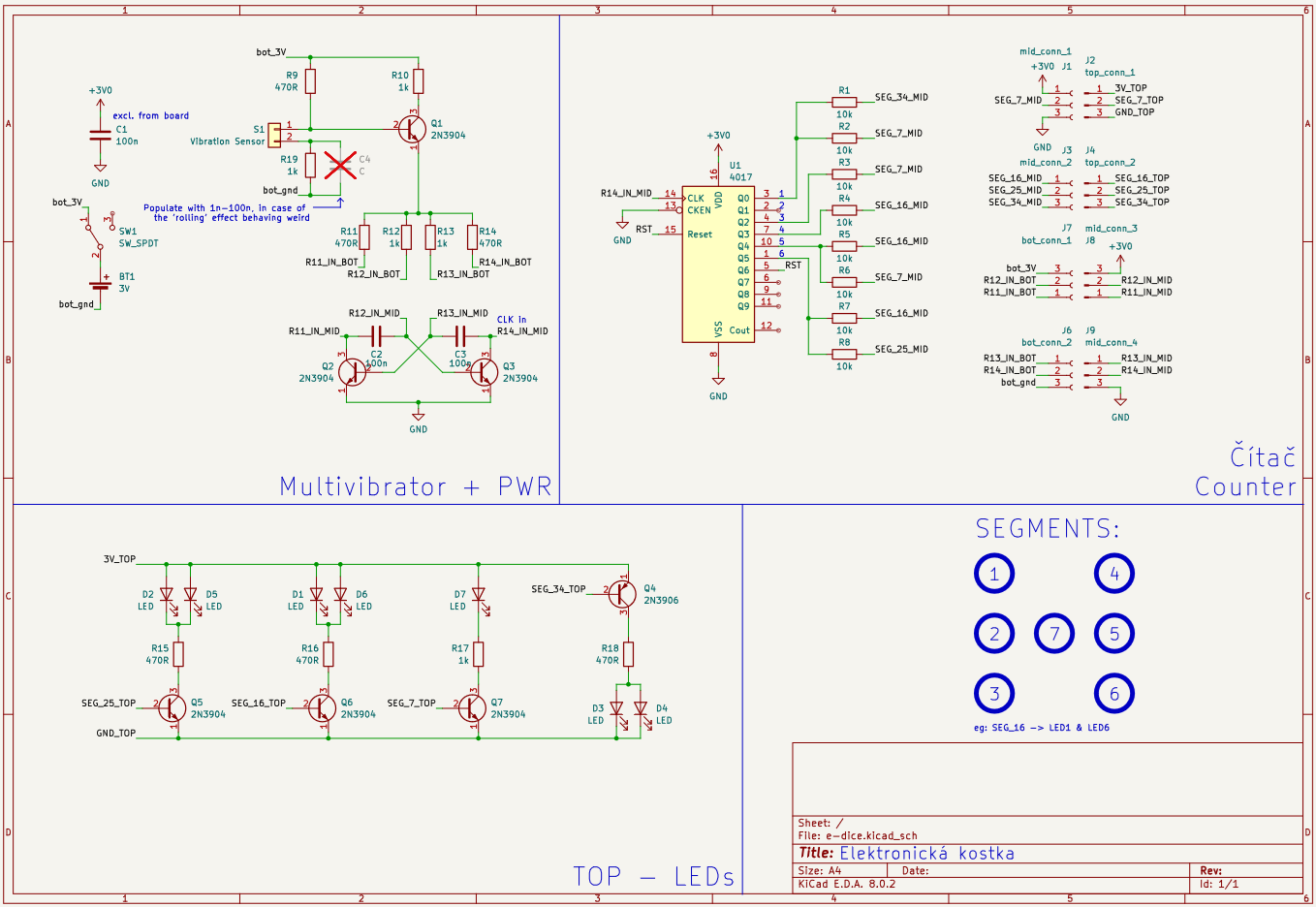The image size is (1316, 907).
Task: Select the 'Multivibrator + PWR' section title
Action: tap(416, 486)
